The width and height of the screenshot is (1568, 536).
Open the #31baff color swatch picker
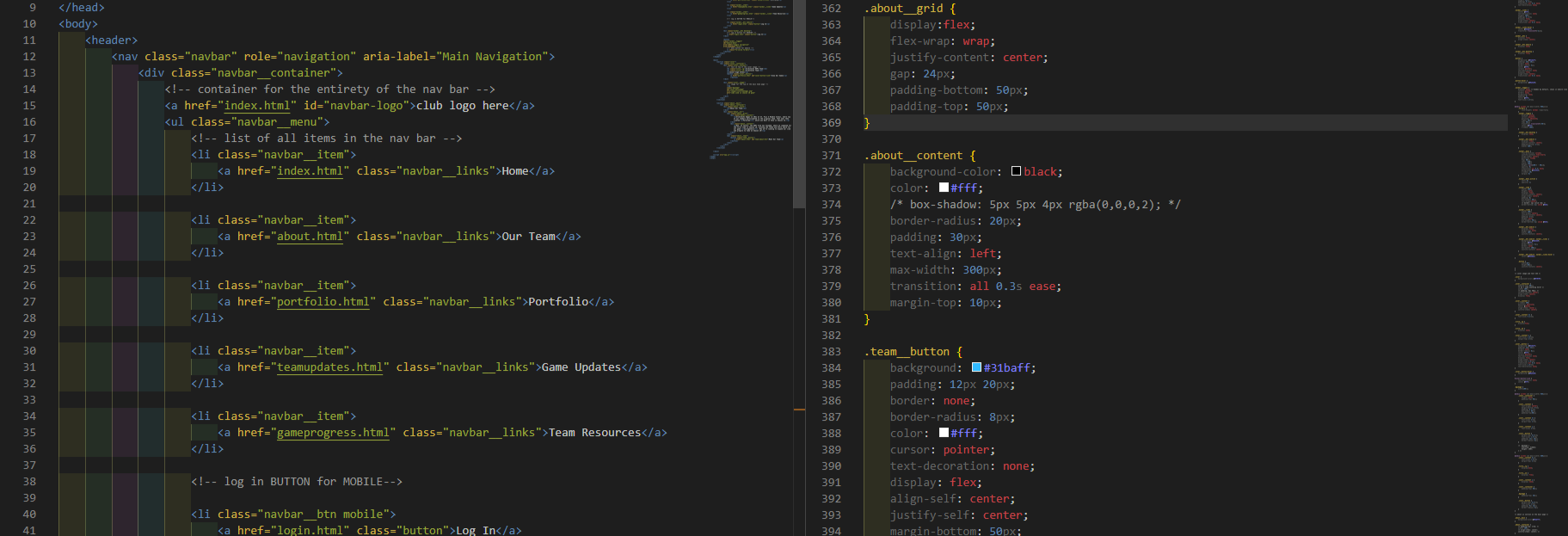pos(976,367)
